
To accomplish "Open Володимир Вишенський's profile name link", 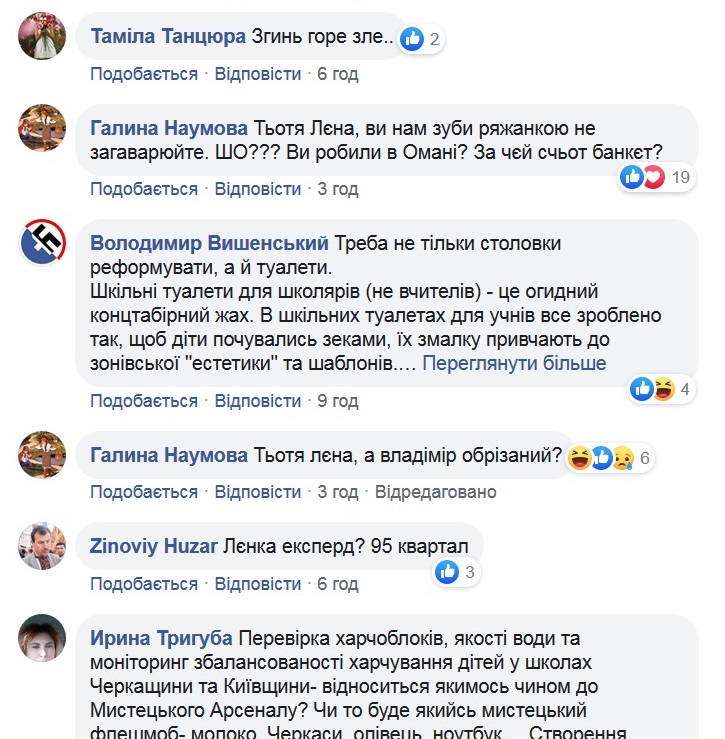I will (x=209, y=243).
